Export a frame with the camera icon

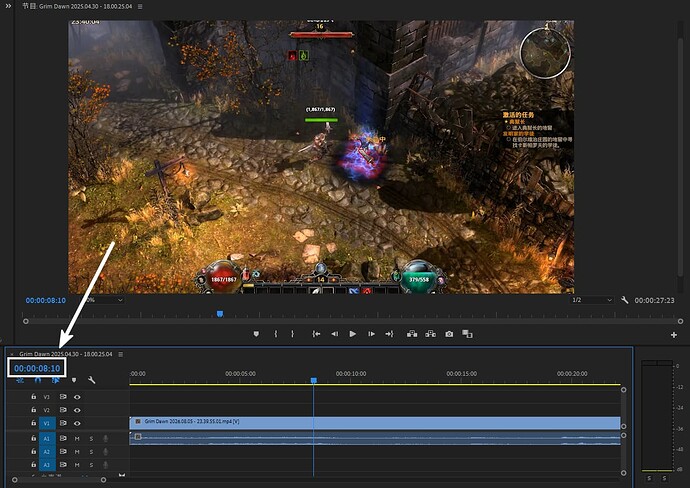click(x=449, y=334)
